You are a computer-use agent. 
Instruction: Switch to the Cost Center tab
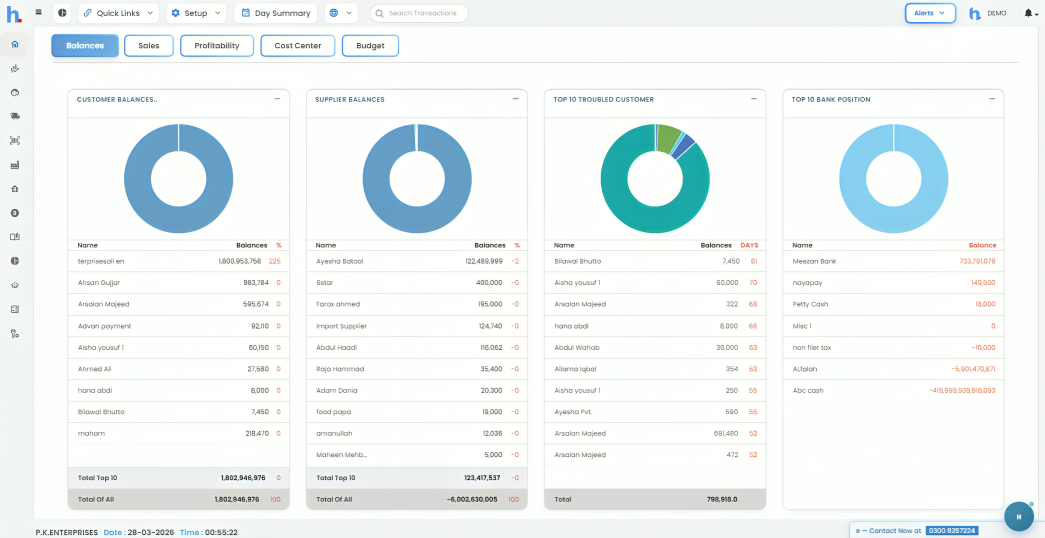[x=298, y=45]
